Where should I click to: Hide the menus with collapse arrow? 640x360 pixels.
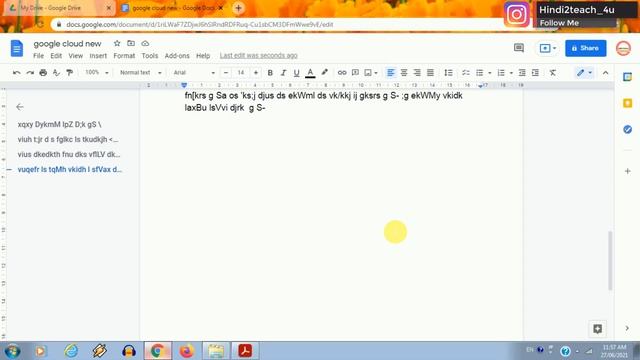click(605, 73)
